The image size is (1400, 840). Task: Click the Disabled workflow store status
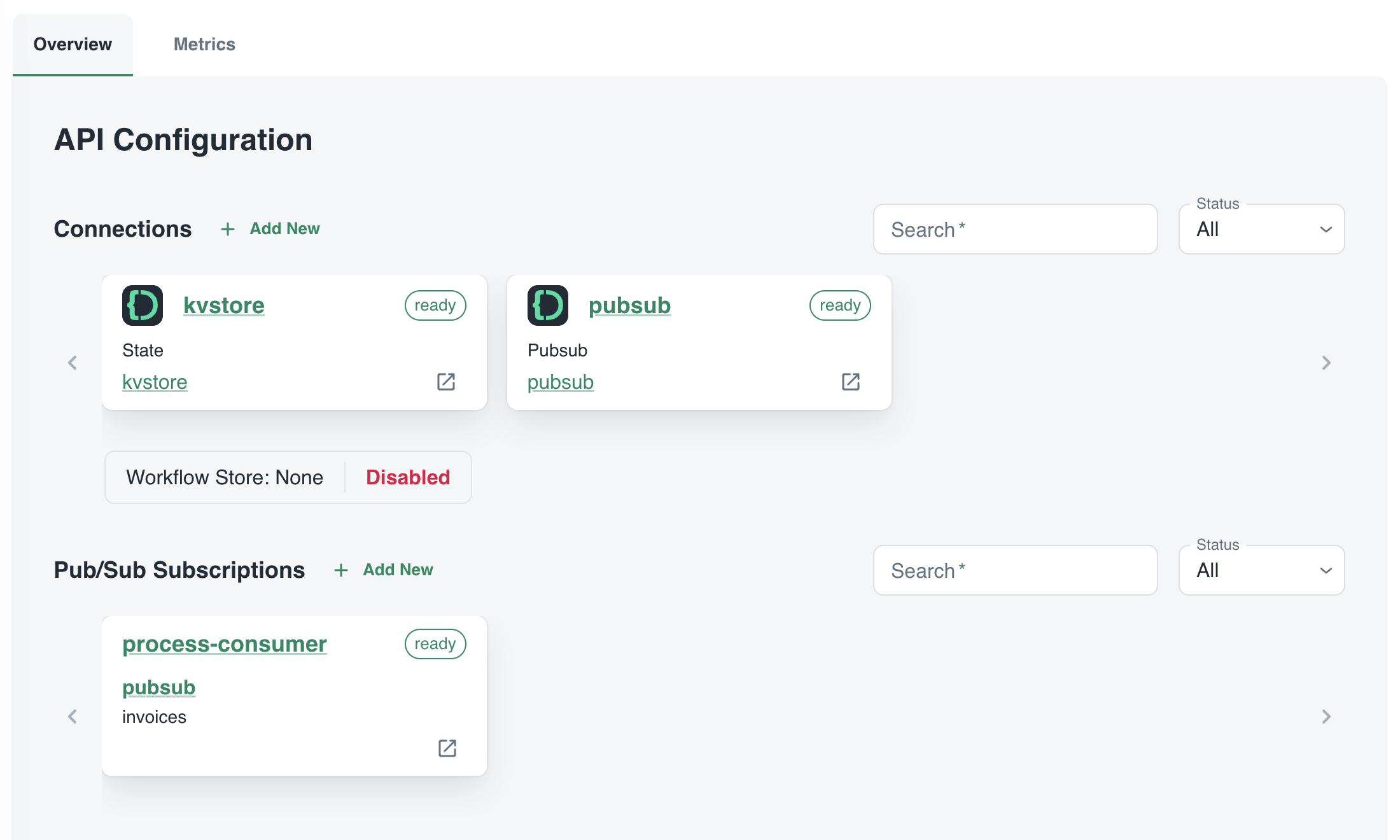tap(408, 477)
